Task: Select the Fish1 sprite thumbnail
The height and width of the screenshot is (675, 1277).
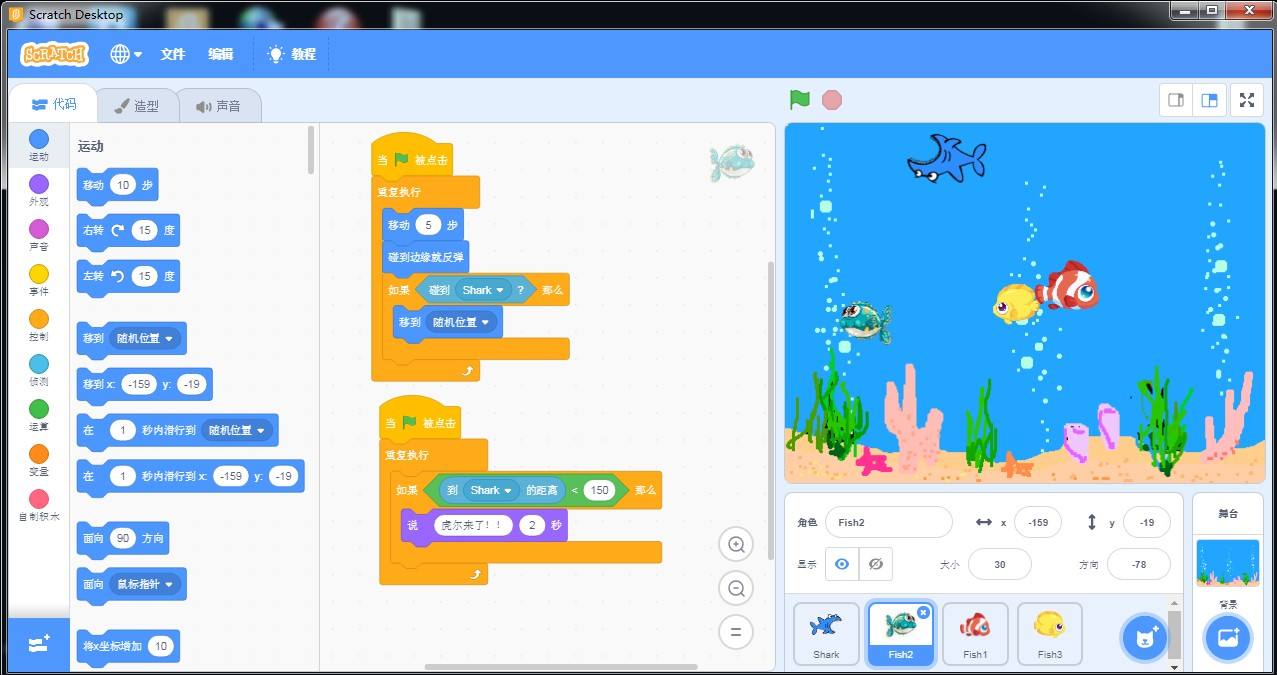Action: point(975,635)
